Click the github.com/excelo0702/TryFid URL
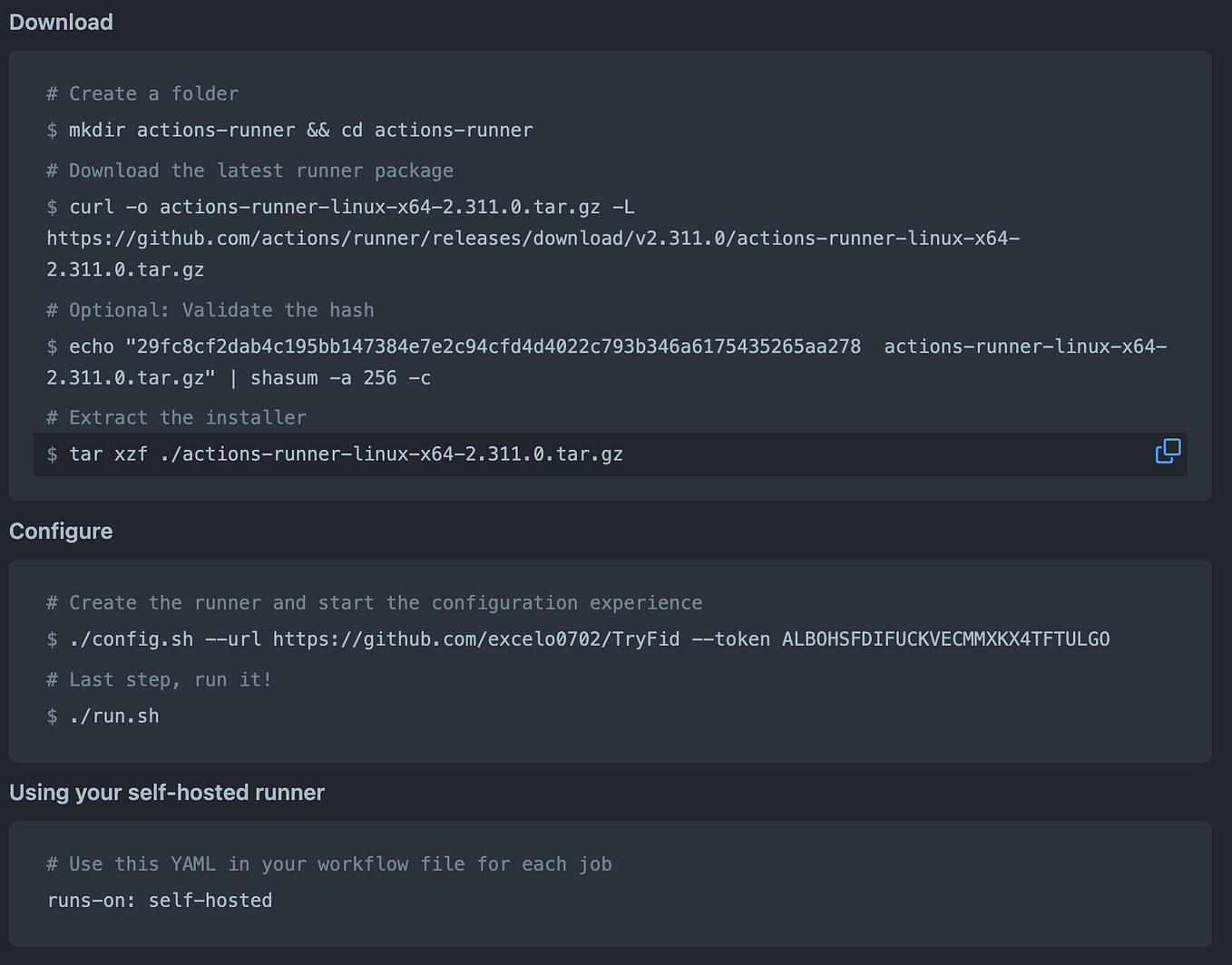The width and height of the screenshot is (1232, 965). pyautogui.click(x=476, y=639)
